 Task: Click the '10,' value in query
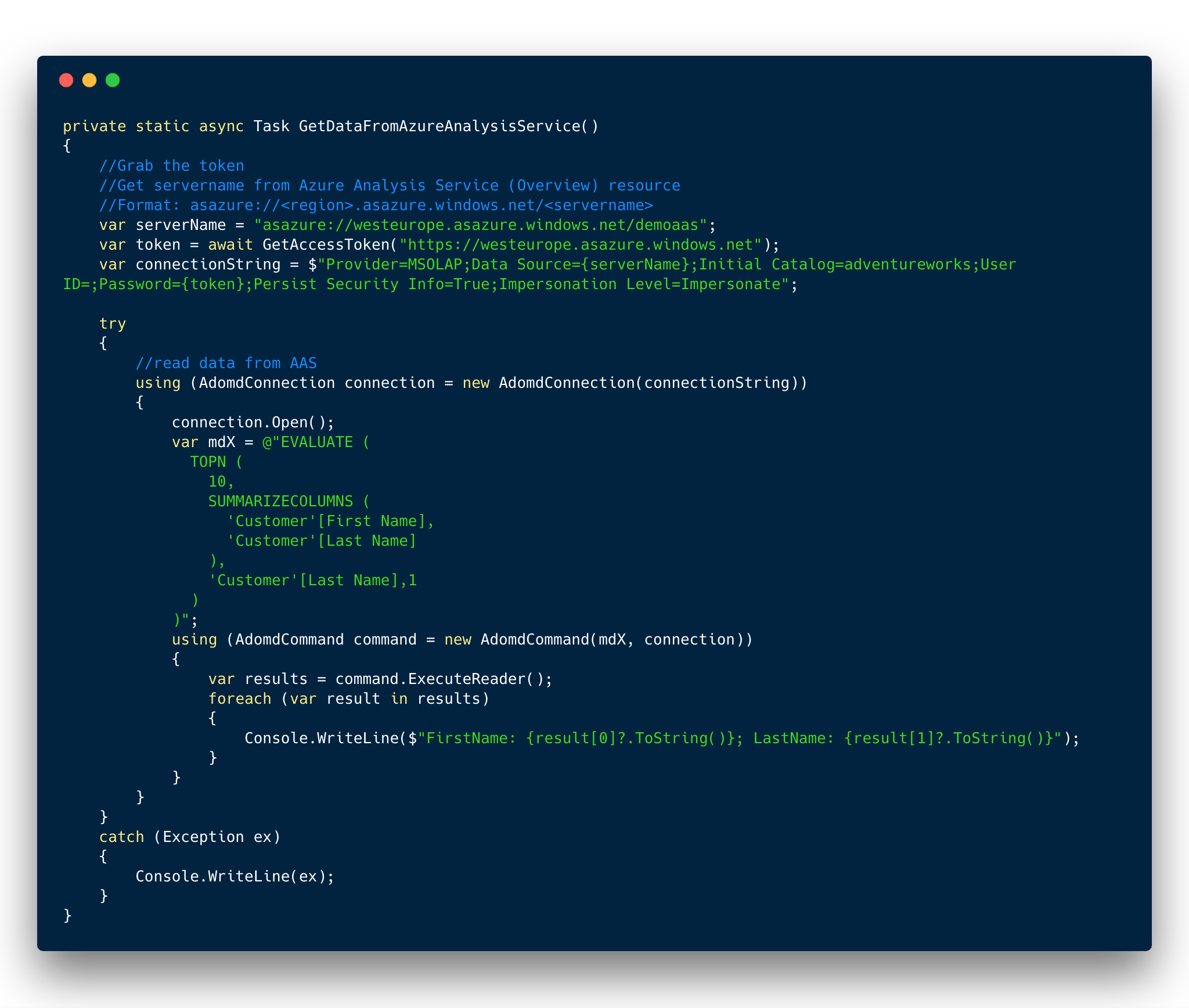pos(221,481)
